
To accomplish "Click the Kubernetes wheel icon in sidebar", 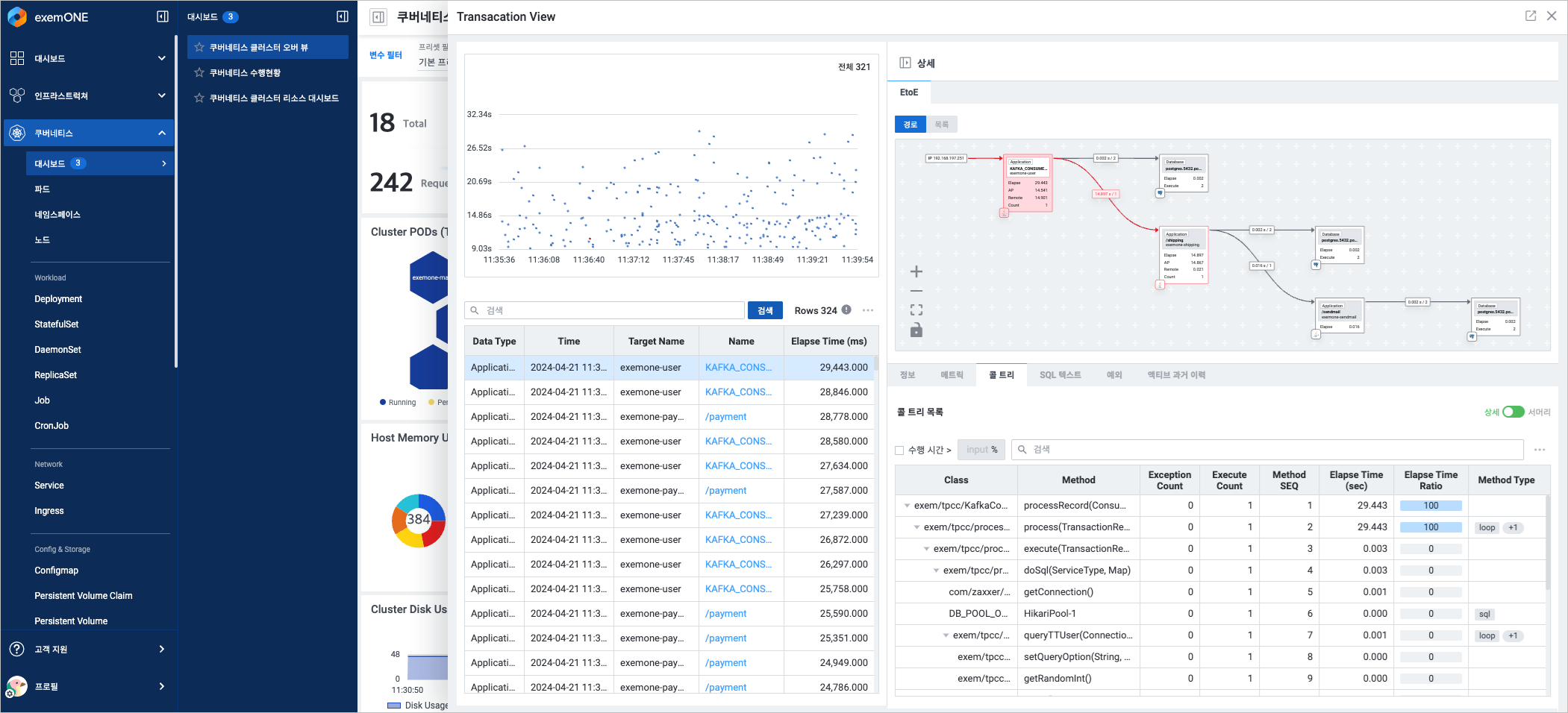I will pos(17,133).
